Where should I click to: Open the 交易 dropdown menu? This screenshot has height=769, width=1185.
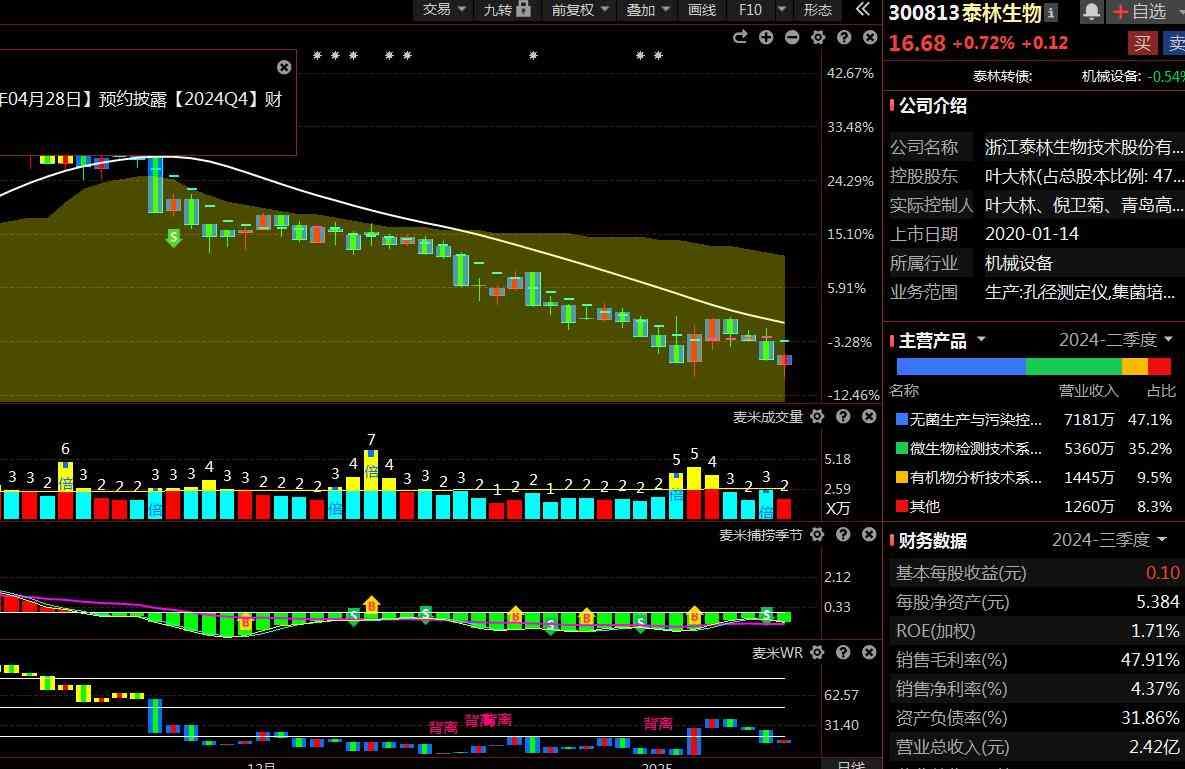point(445,10)
